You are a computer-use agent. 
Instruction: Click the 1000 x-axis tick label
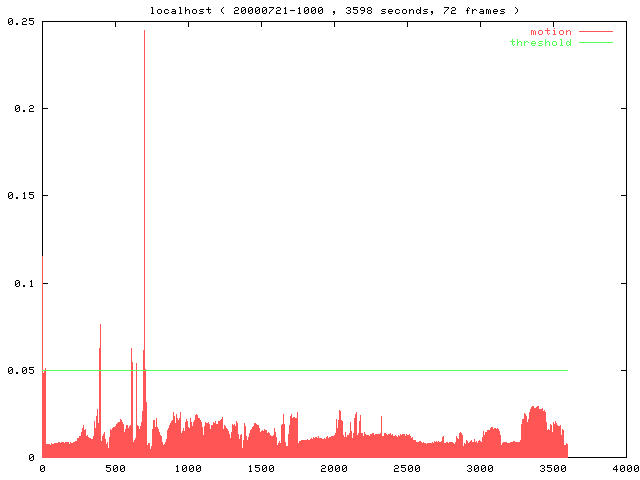pos(188,468)
